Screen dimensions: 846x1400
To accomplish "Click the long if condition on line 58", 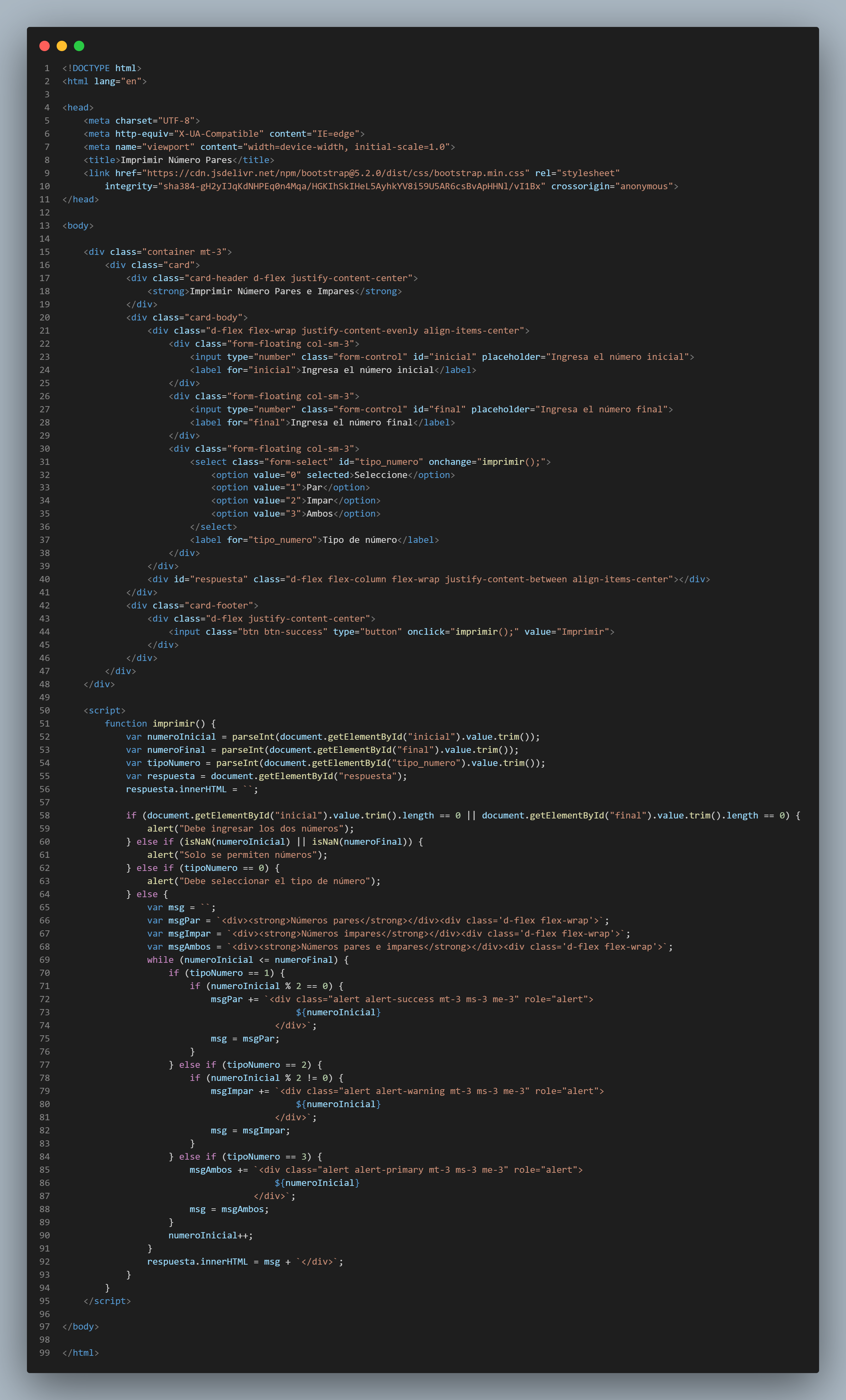I will [x=463, y=815].
